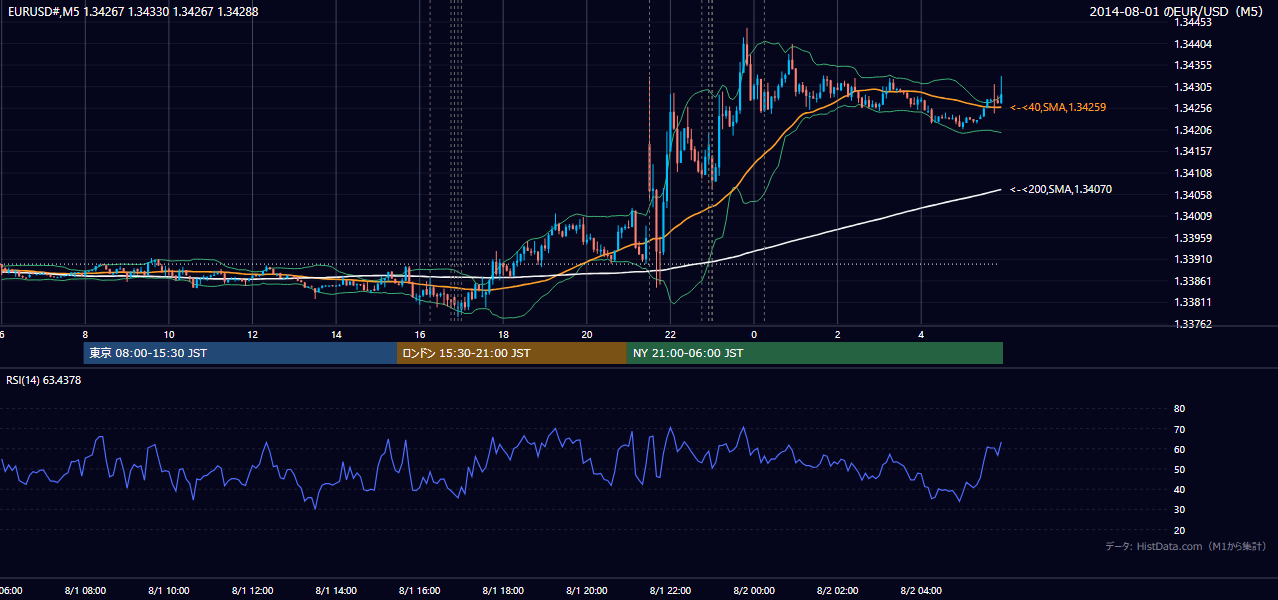Image resolution: width=1278 pixels, height=600 pixels.
Task: Click price level 1.33762 on axis
Action: (1193, 324)
